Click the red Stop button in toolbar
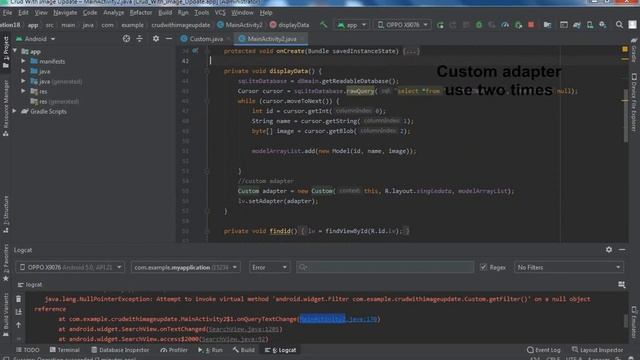This screenshot has width=640, height=360. pyautogui.click(x=531, y=25)
